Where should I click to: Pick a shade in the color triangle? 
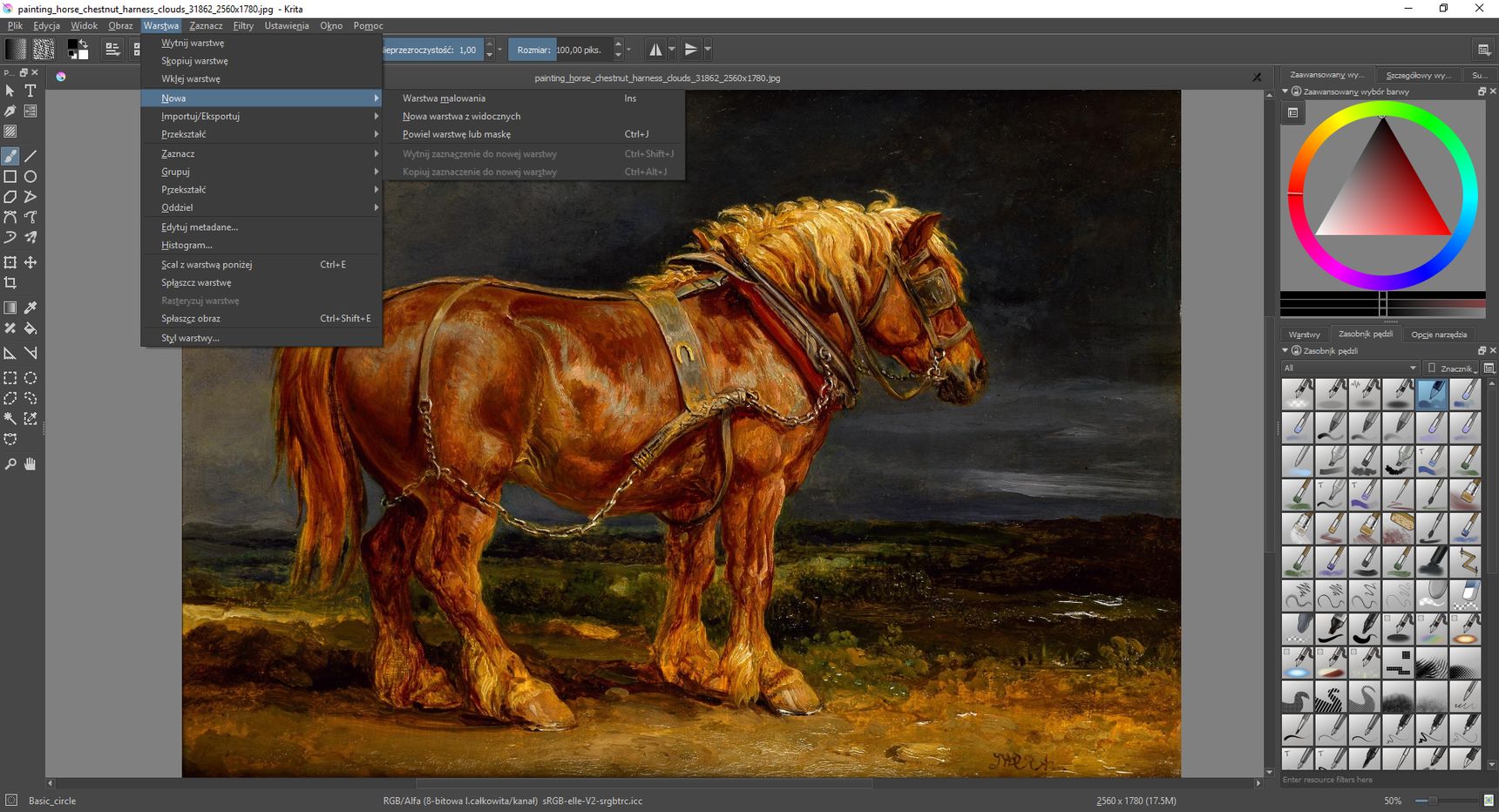click(1383, 196)
